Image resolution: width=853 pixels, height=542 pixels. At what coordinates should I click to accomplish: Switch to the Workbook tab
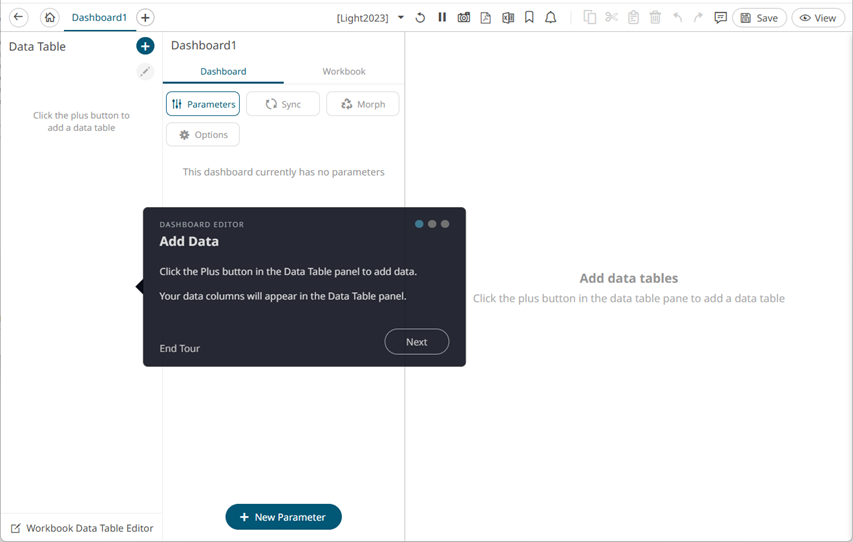coord(344,71)
